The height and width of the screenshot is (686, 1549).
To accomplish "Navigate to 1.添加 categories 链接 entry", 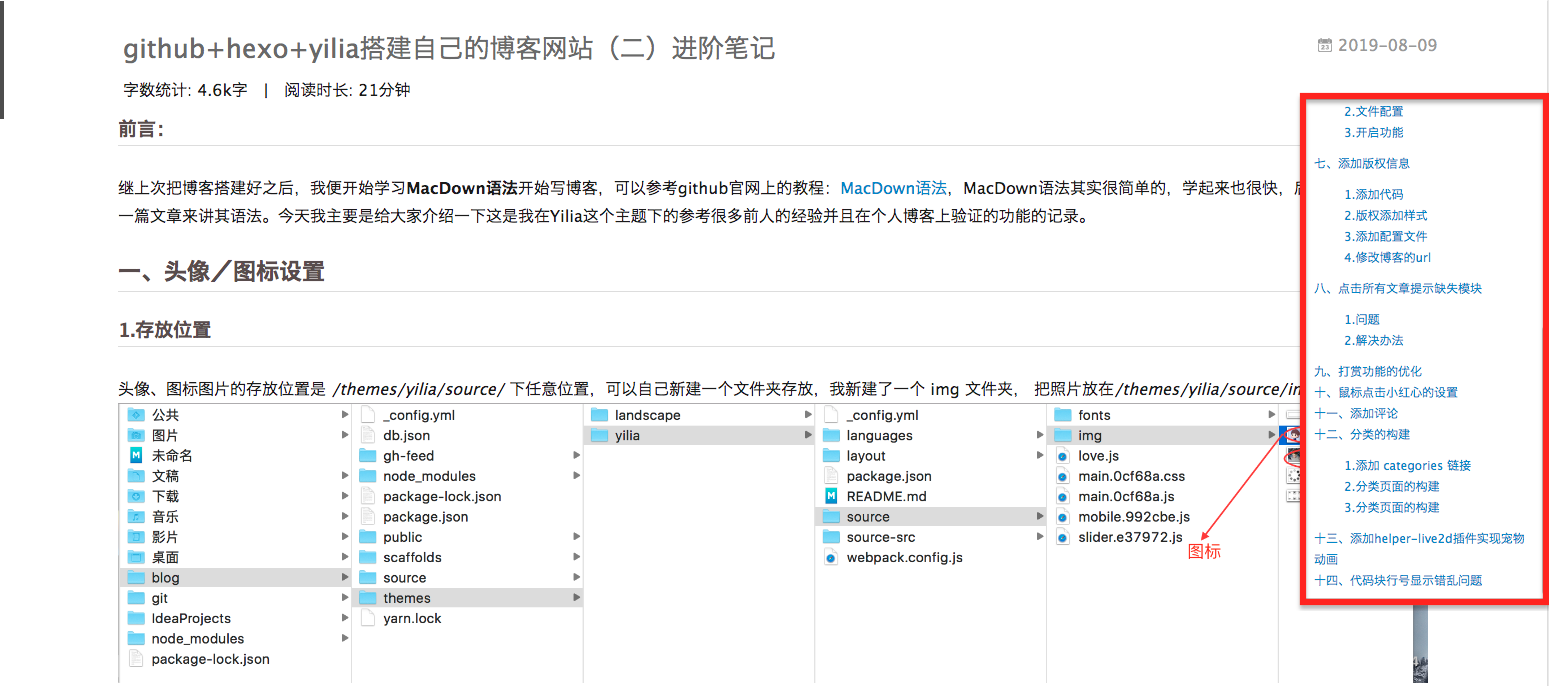I will pyautogui.click(x=1407, y=465).
